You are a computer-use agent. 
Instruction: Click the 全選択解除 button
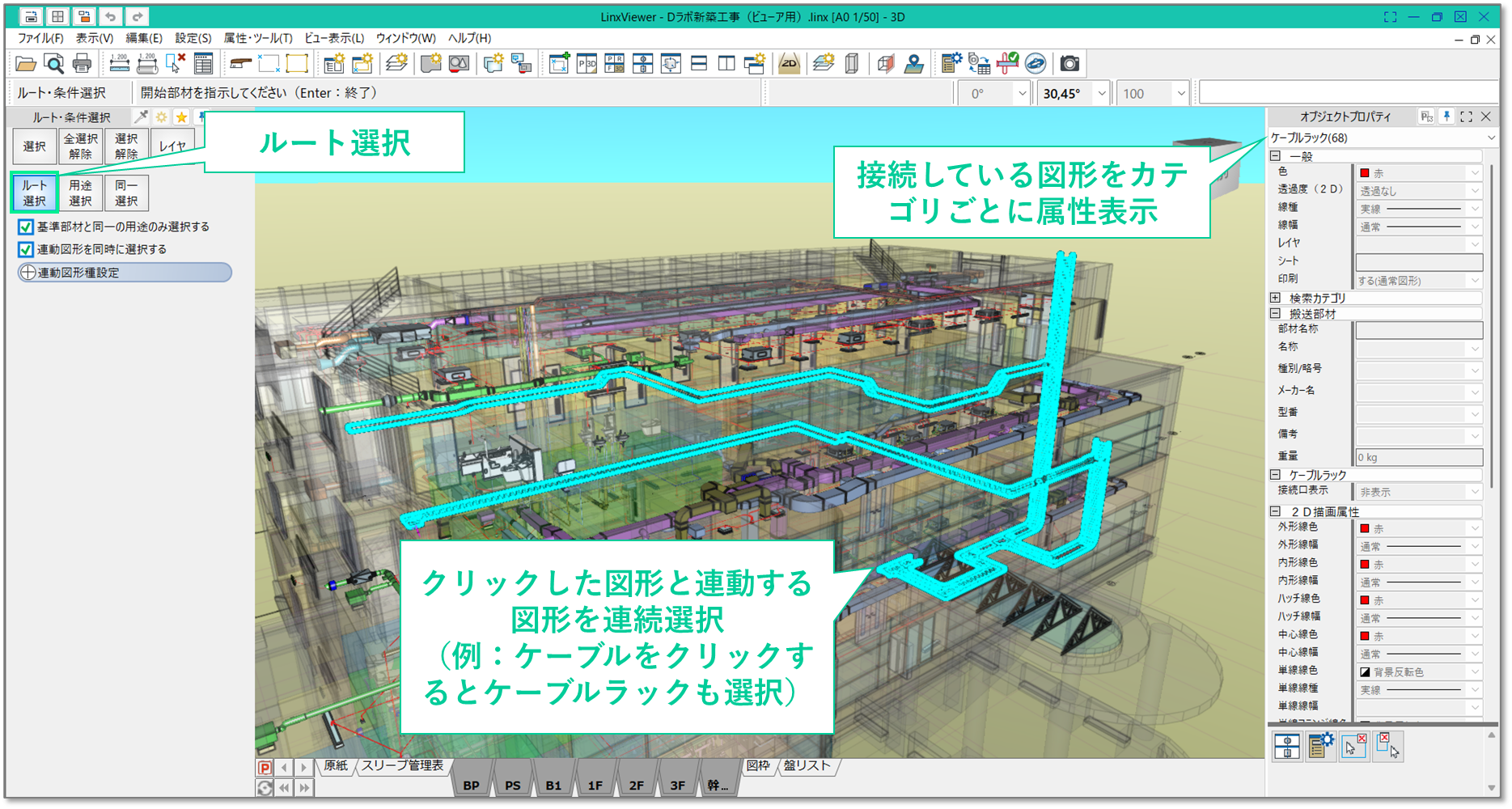[80, 146]
